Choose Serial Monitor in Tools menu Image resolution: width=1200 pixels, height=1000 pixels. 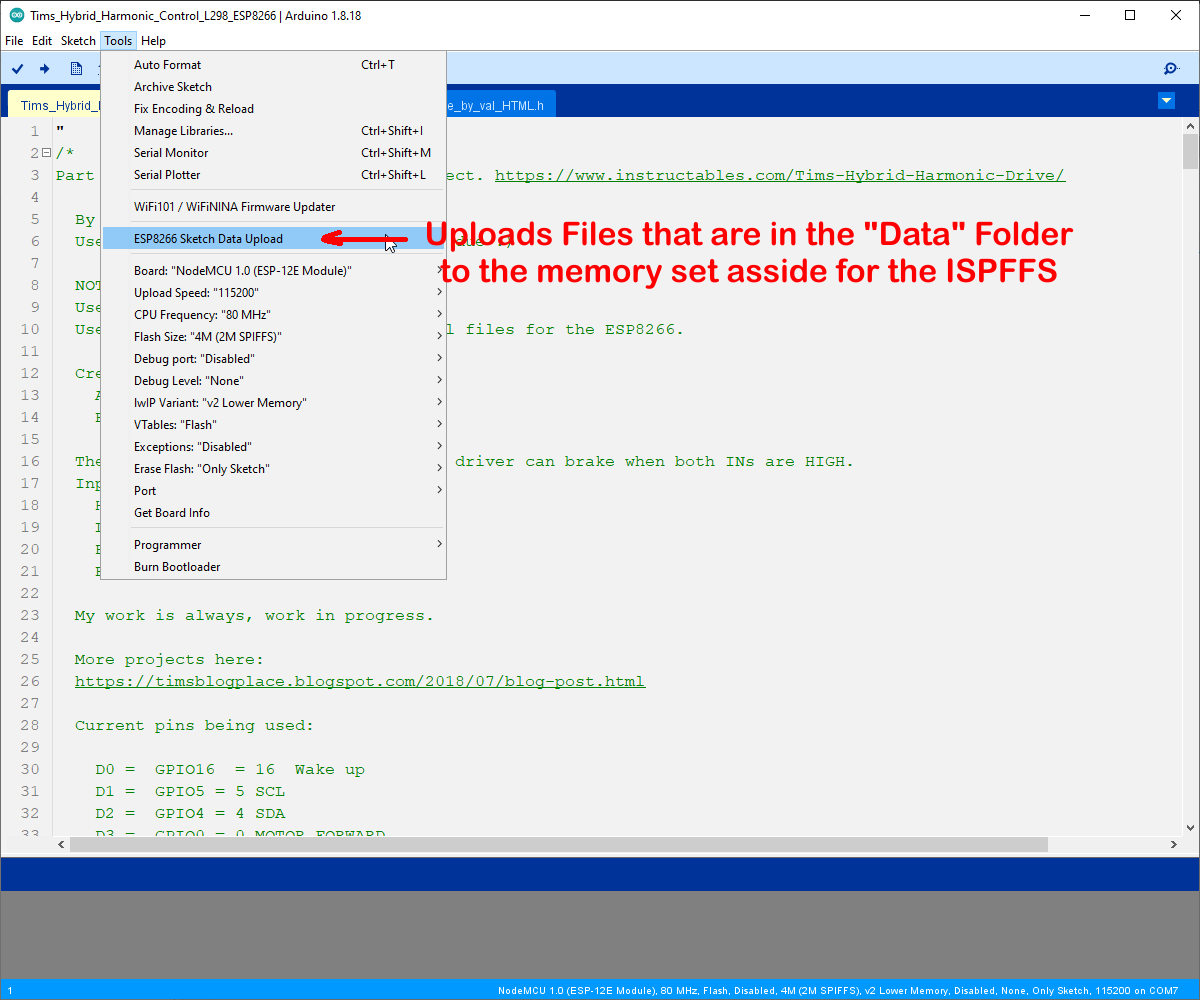pos(274,153)
